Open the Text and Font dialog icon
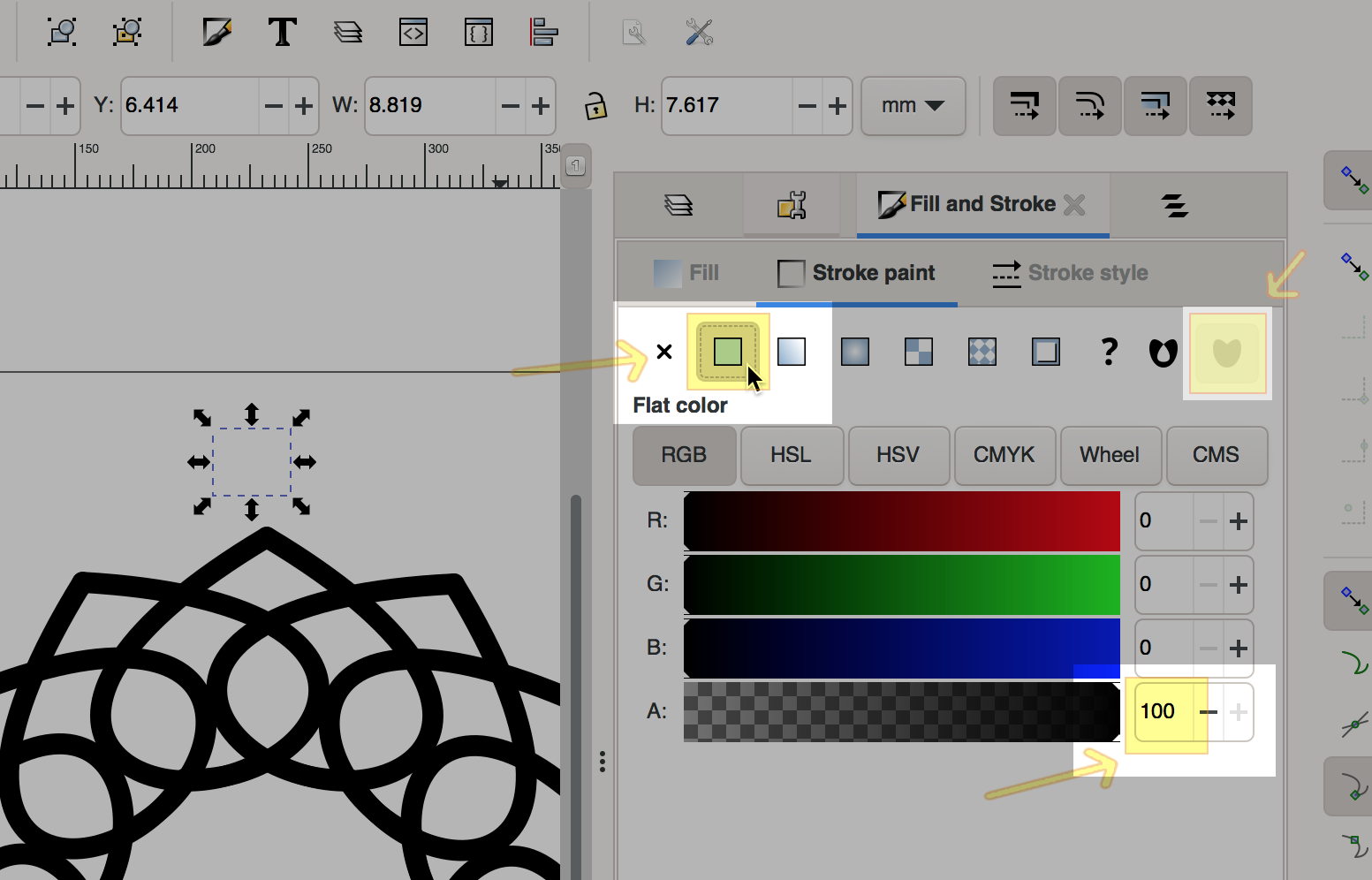Screen dimensions: 1372x880 tap(282, 33)
